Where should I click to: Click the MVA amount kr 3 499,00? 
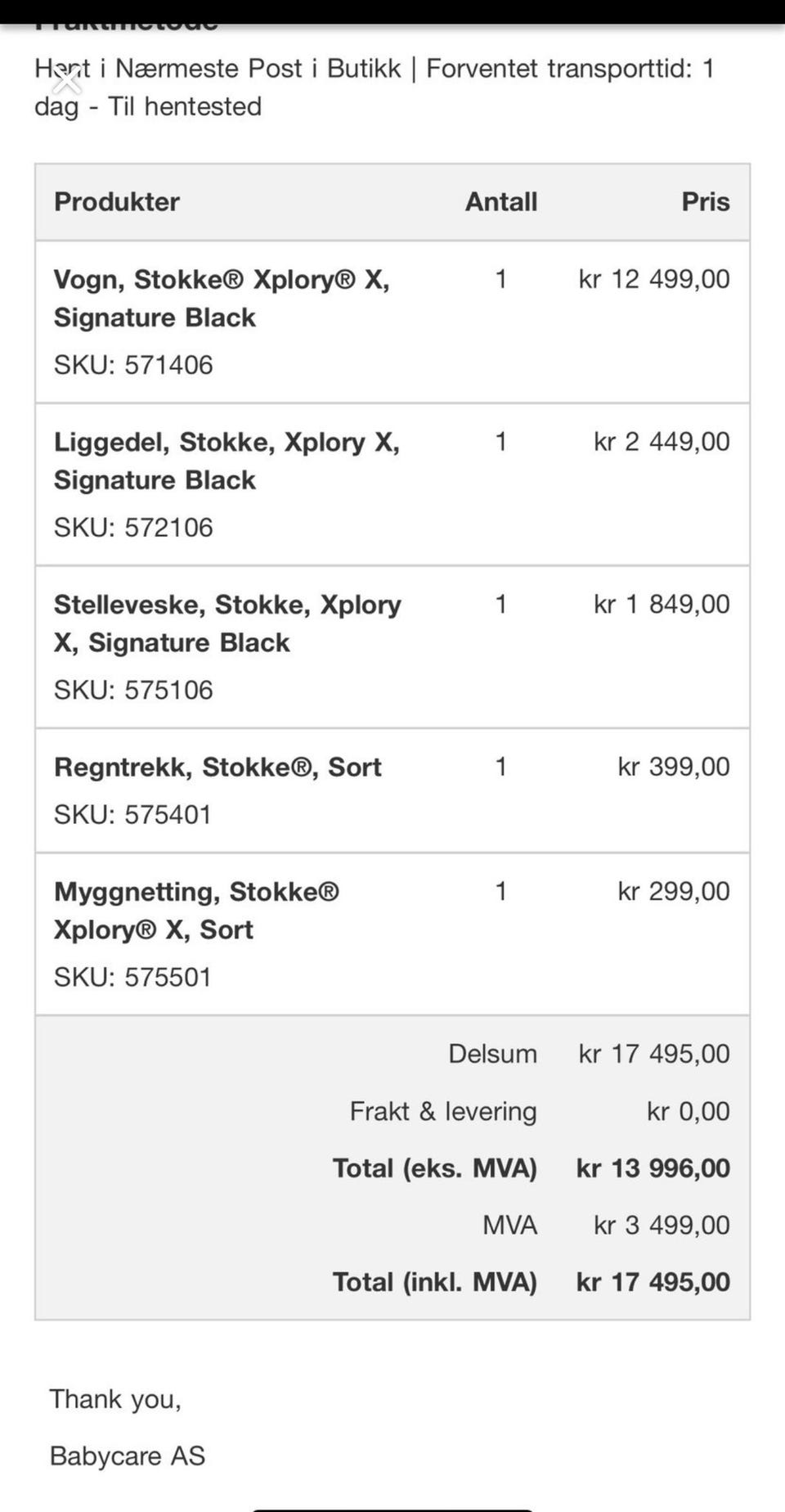pos(661,1225)
